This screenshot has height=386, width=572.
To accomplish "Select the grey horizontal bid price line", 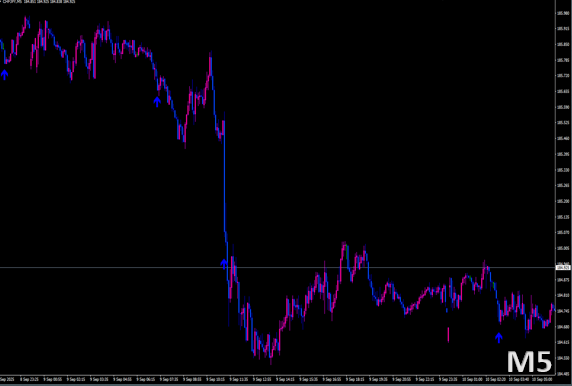I will click(277, 267).
